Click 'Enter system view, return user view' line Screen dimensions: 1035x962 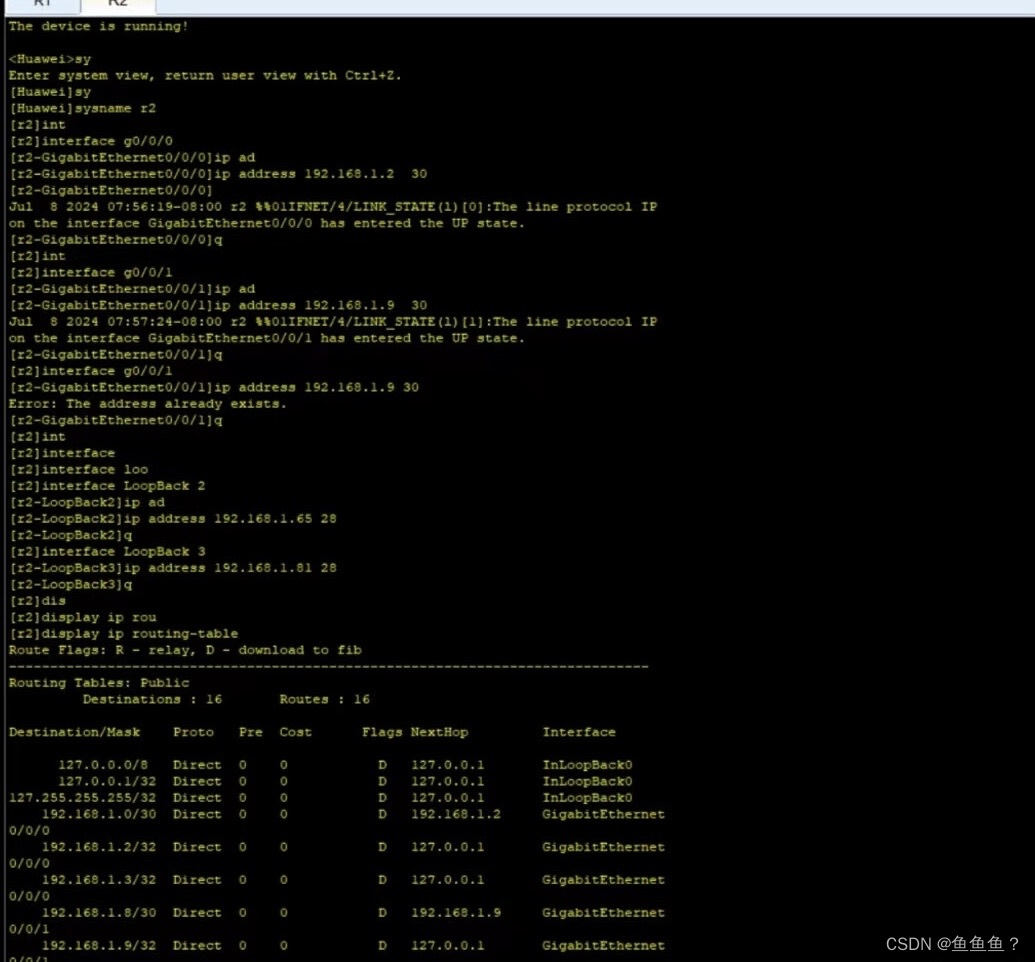point(205,76)
